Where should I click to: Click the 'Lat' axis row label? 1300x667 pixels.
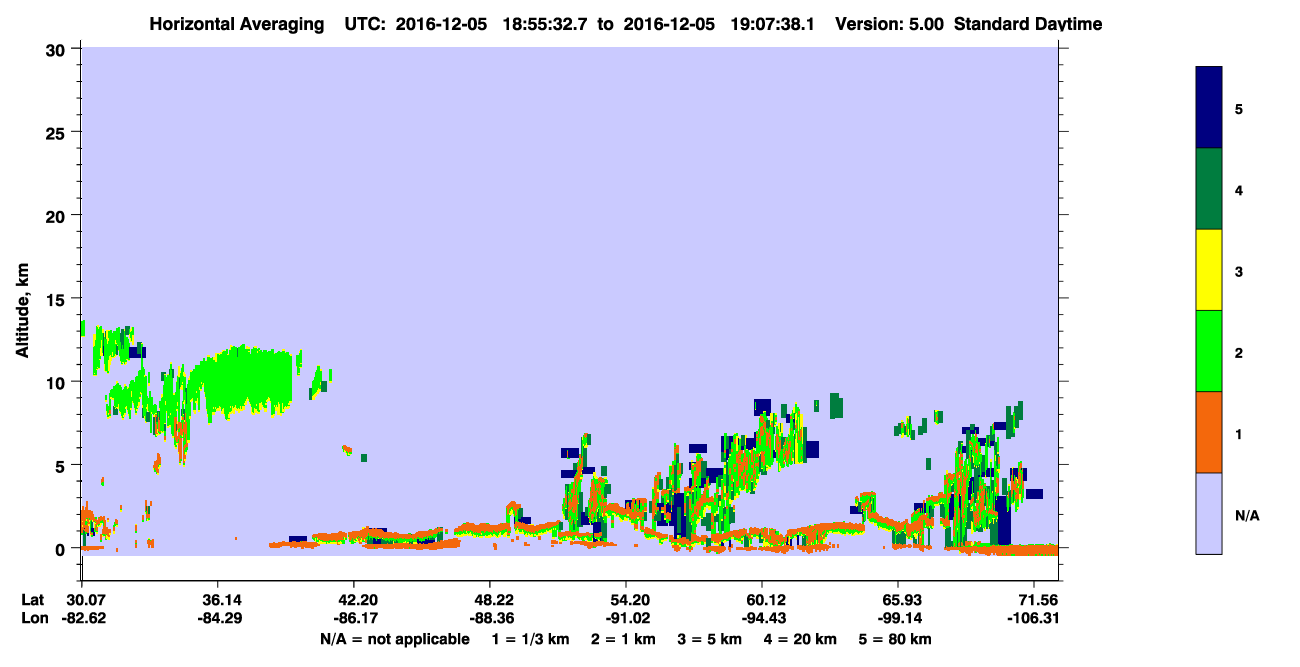(x=32, y=600)
